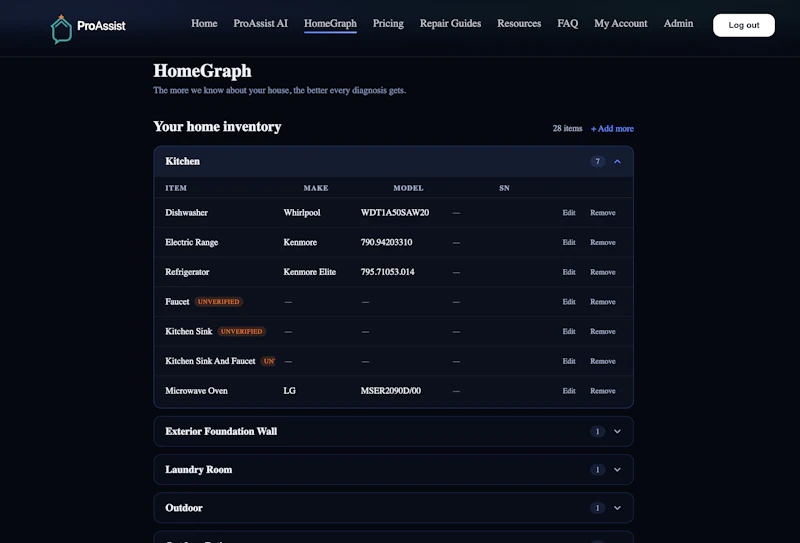This screenshot has height=543, width=800.
Task: Select model text WDT1A50SAW20
Action: point(395,213)
